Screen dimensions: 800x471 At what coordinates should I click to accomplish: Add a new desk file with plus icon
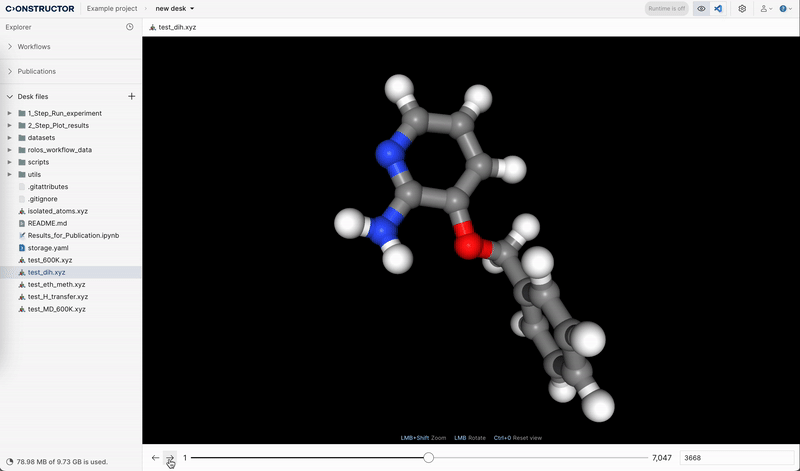pos(131,96)
